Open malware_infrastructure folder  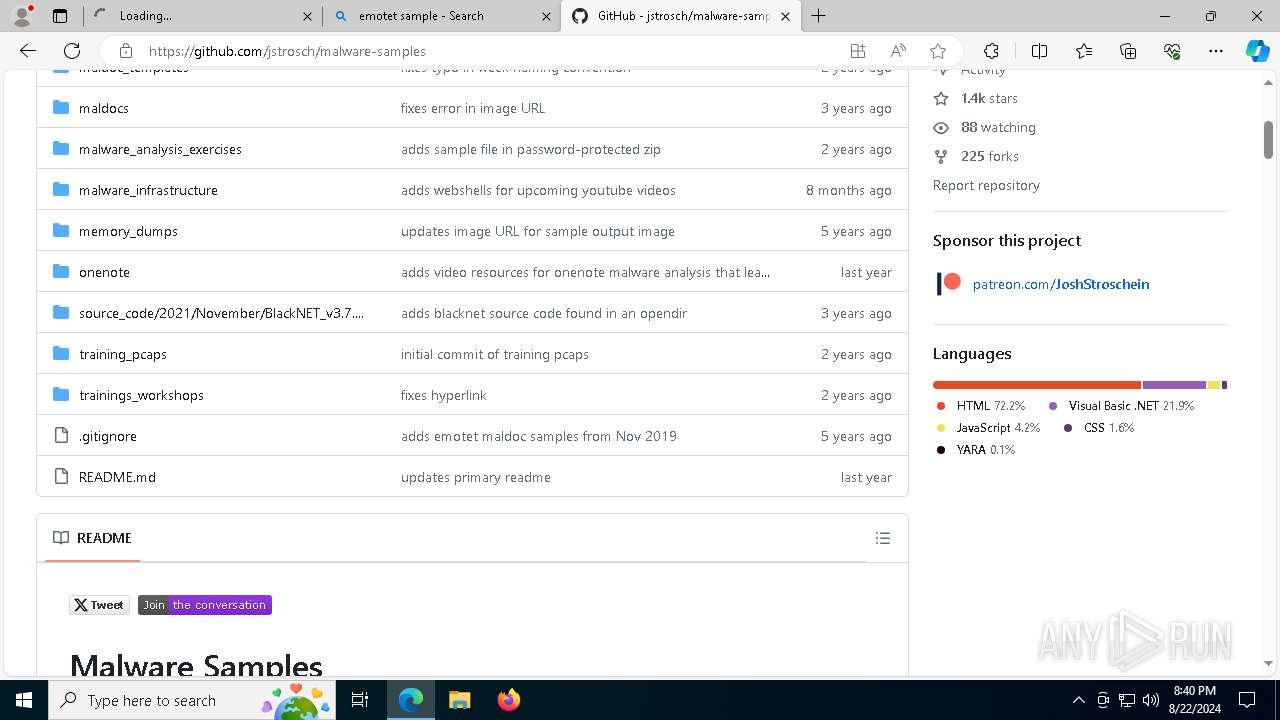tap(148, 190)
